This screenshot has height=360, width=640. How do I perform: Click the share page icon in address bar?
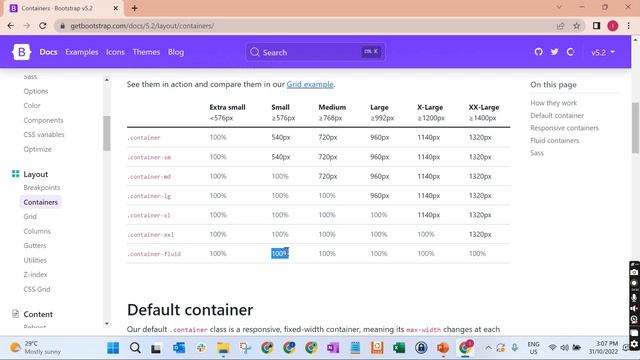pyautogui.click(x=560, y=26)
